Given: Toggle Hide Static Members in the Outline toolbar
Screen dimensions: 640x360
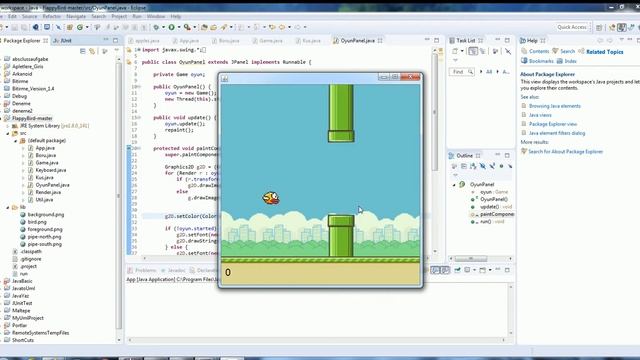Looking at the screenshot, I should (x=492, y=166).
